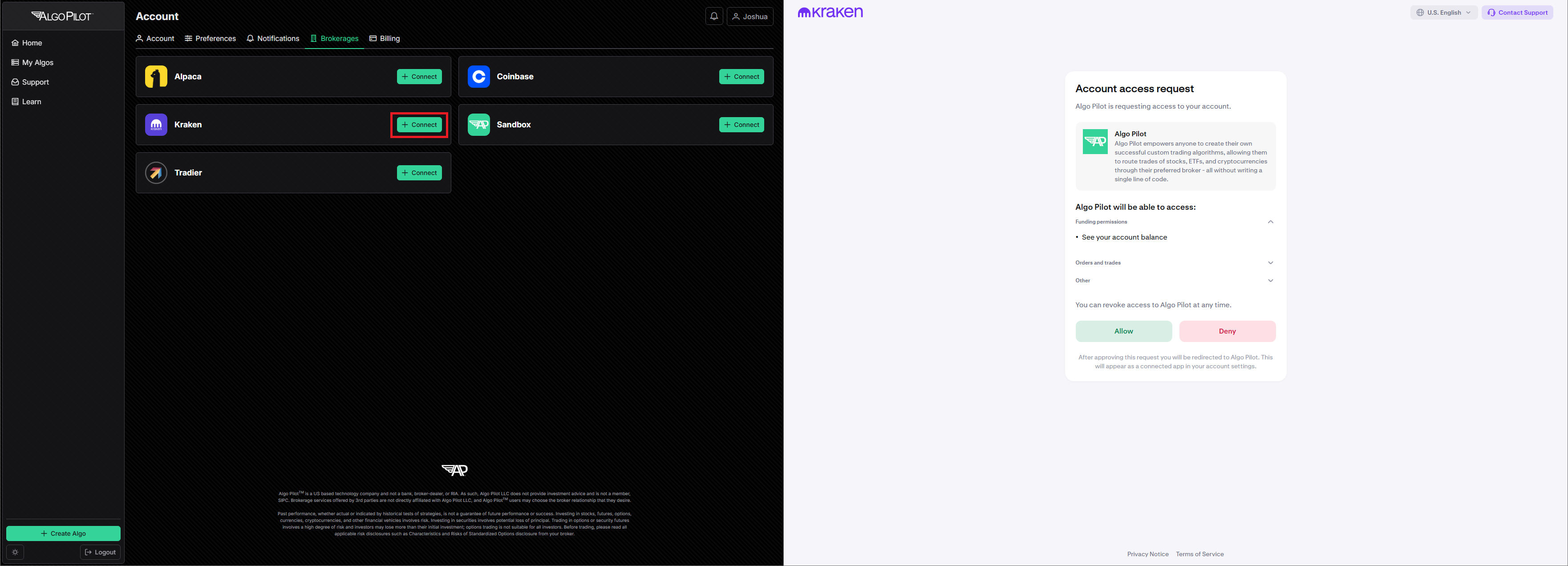Toggle the light/dark theme icon
The height and width of the screenshot is (566, 1568).
15,552
